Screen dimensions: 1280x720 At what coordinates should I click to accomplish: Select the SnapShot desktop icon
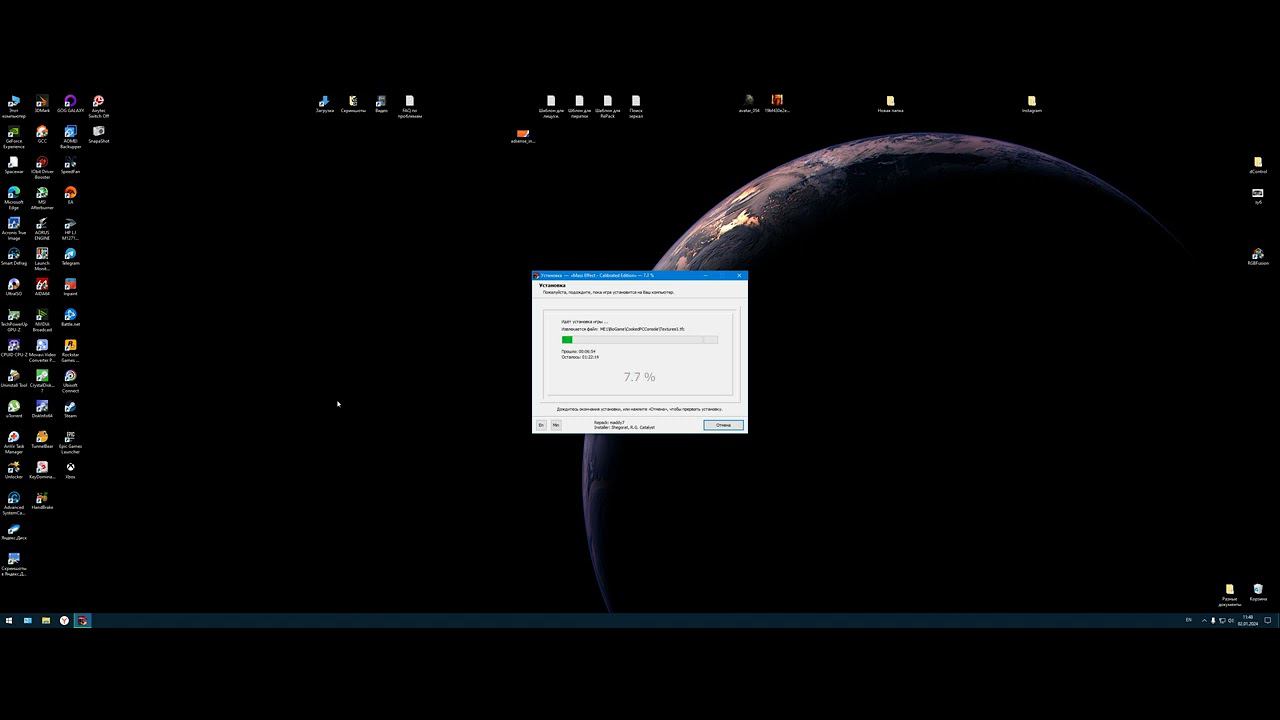click(x=98, y=135)
